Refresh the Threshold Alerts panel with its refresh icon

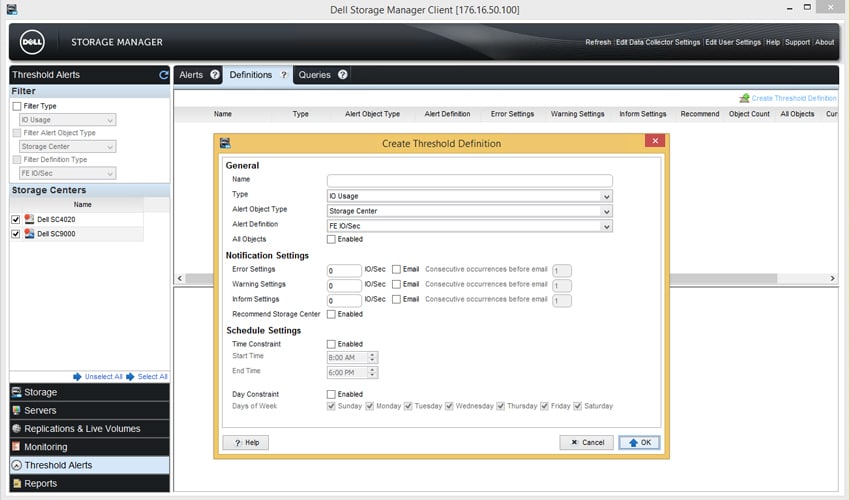163,75
